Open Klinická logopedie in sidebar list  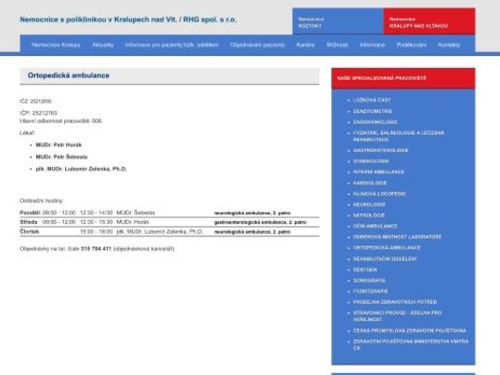pyautogui.click(x=379, y=194)
